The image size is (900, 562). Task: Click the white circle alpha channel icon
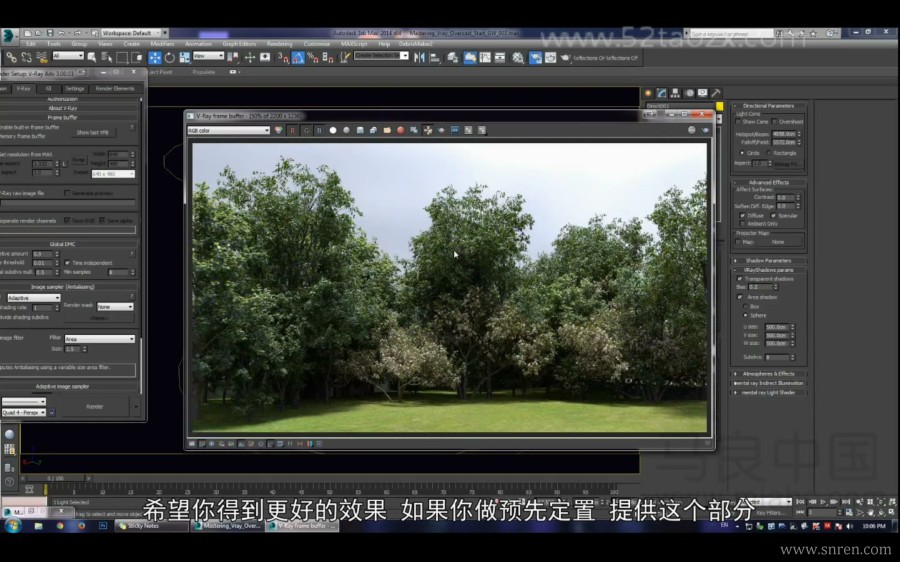point(333,130)
